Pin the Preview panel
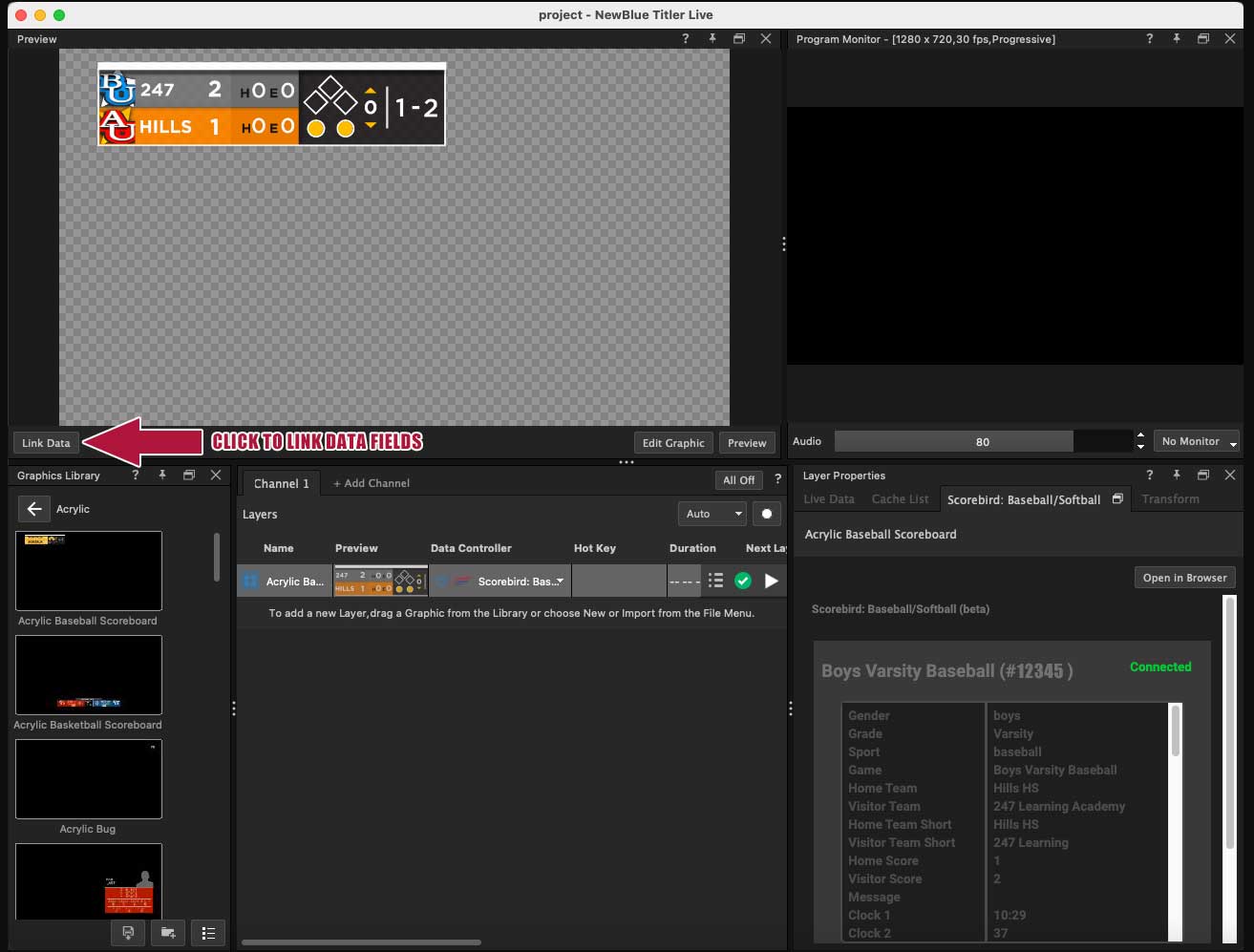1254x952 pixels. 712,39
